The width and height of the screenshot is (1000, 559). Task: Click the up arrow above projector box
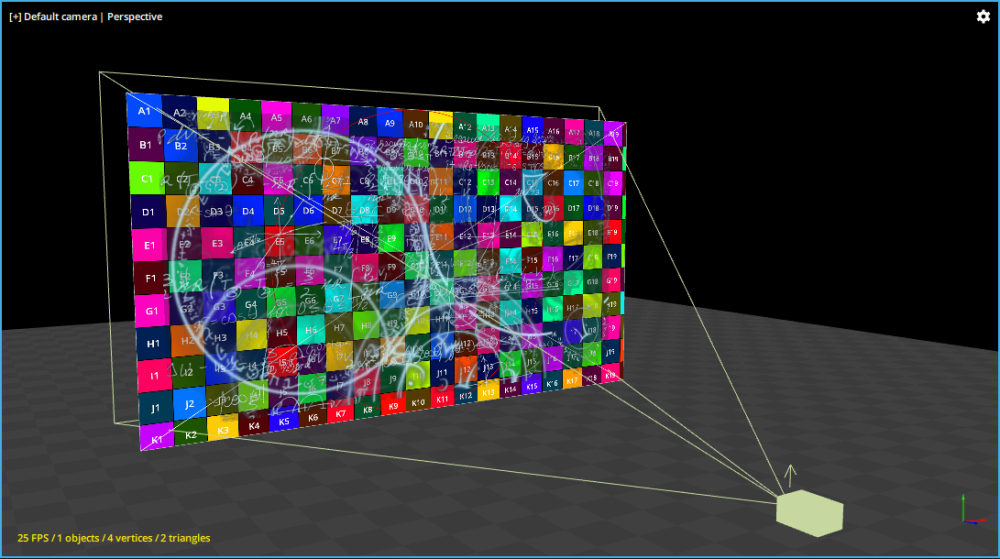pos(790,476)
